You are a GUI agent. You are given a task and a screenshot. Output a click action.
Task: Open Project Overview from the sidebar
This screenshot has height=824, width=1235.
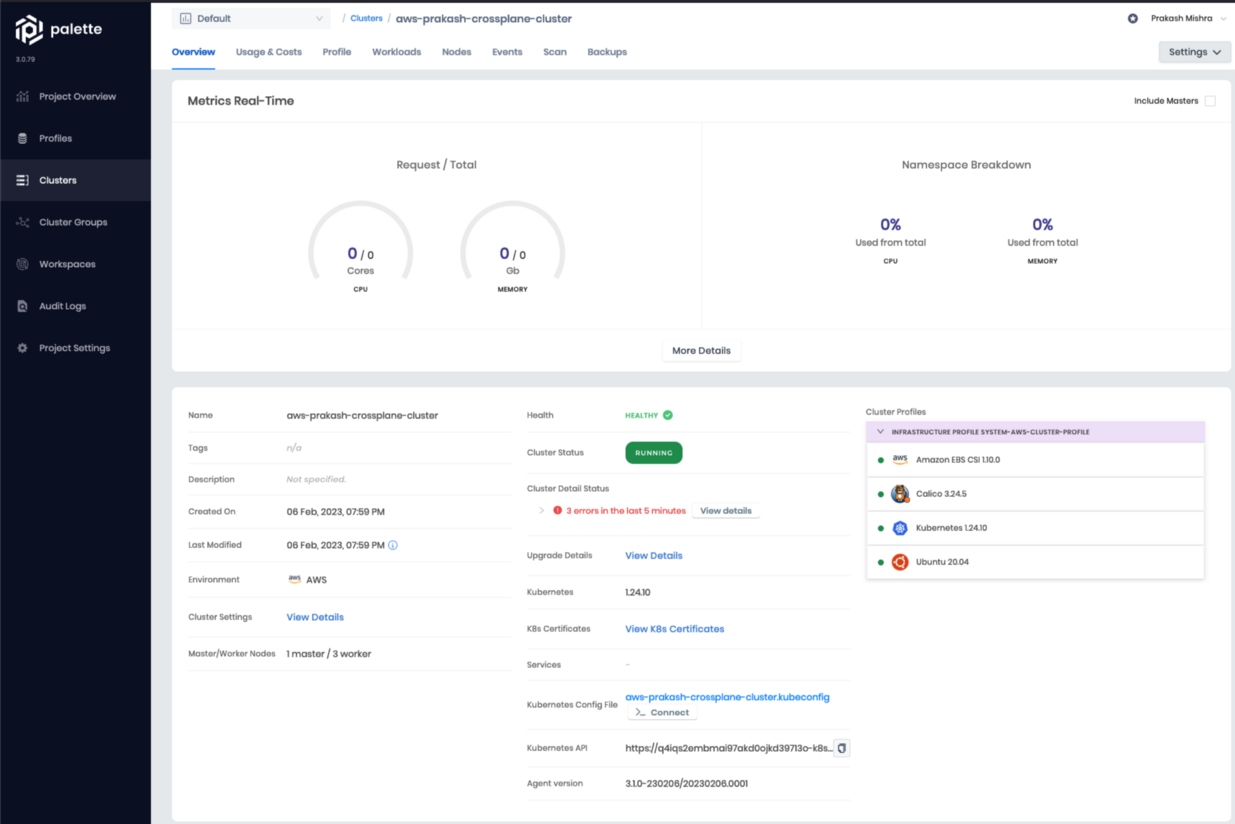click(x=75, y=96)
